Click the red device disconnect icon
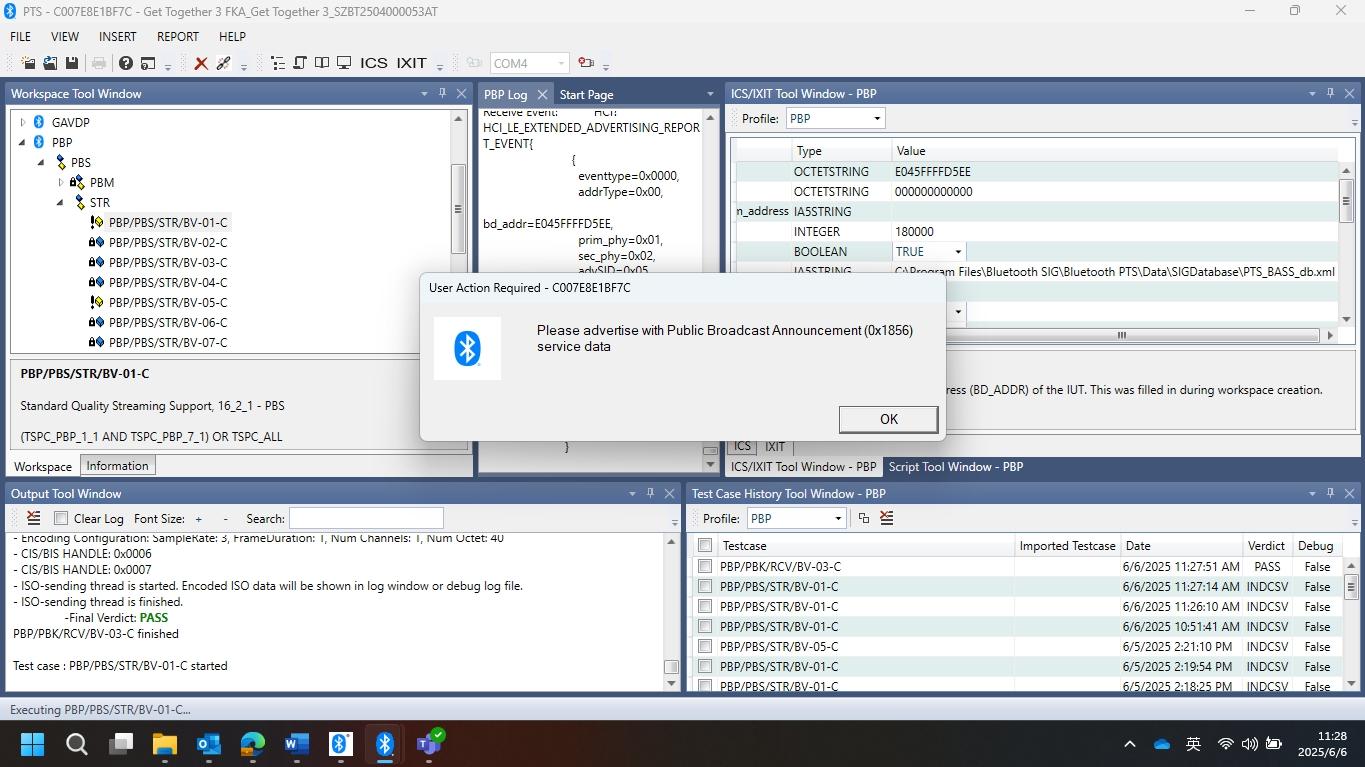Screen dimensions: 1365x767 coord(586,63)
